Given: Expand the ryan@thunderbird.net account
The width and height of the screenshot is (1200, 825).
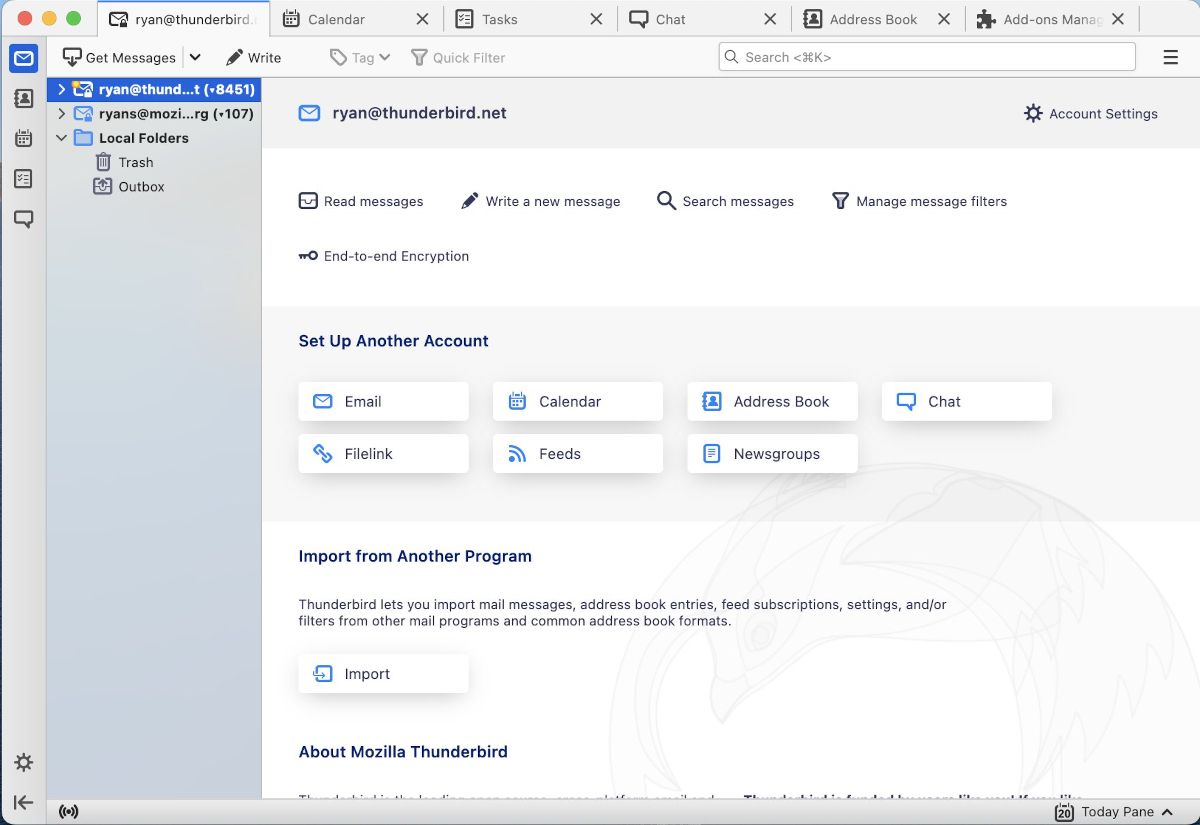Looking at the screenshot, I should [x=61, y=89].
